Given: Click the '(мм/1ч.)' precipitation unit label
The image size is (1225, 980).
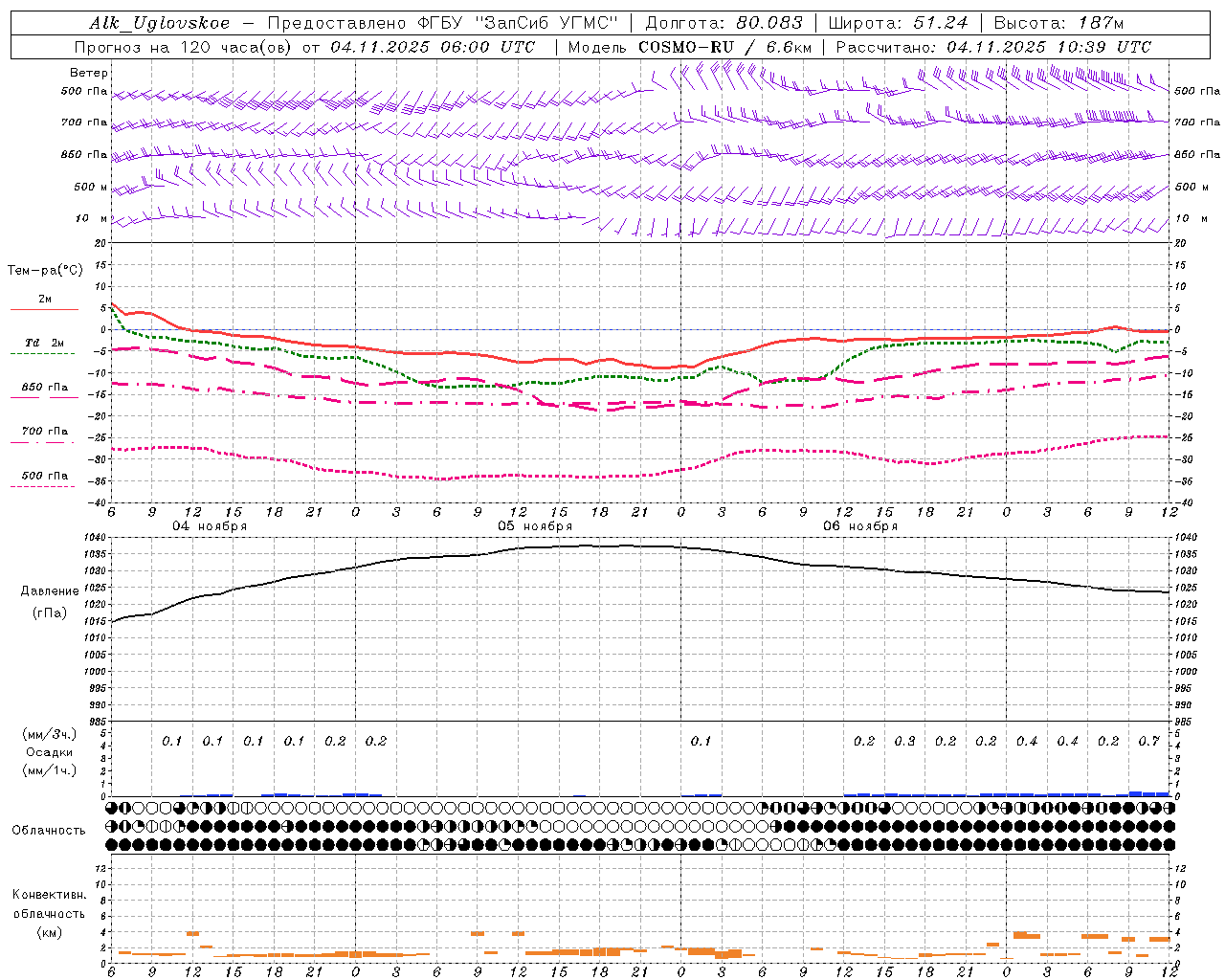Looking at the screenshot, I should [x=50, y=770].
